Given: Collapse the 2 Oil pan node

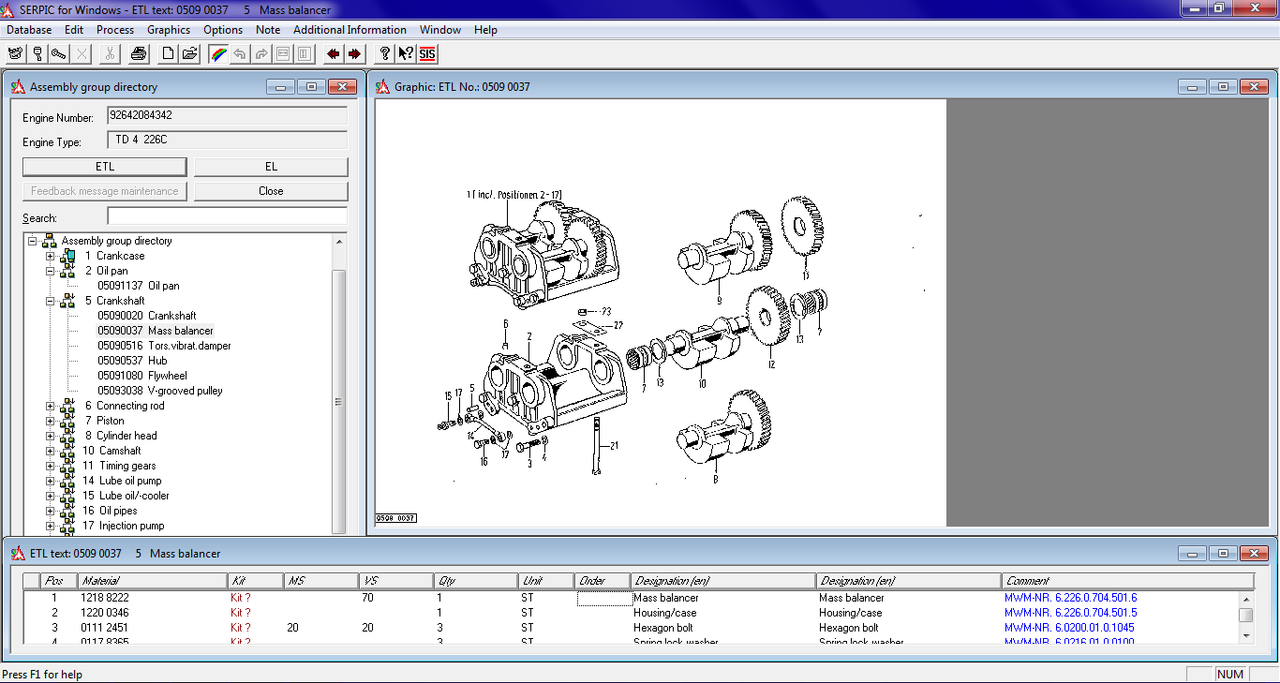Looking at the screenshot, I should point(50,271).
